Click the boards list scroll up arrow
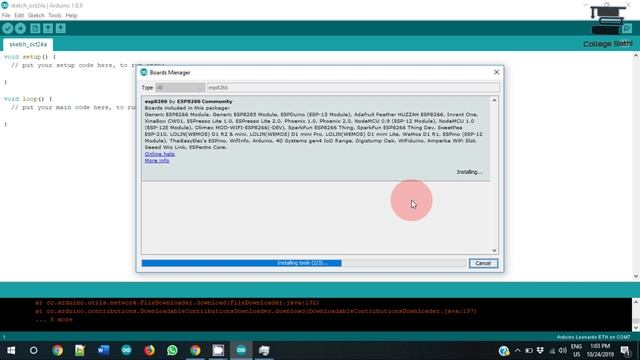 494,100
